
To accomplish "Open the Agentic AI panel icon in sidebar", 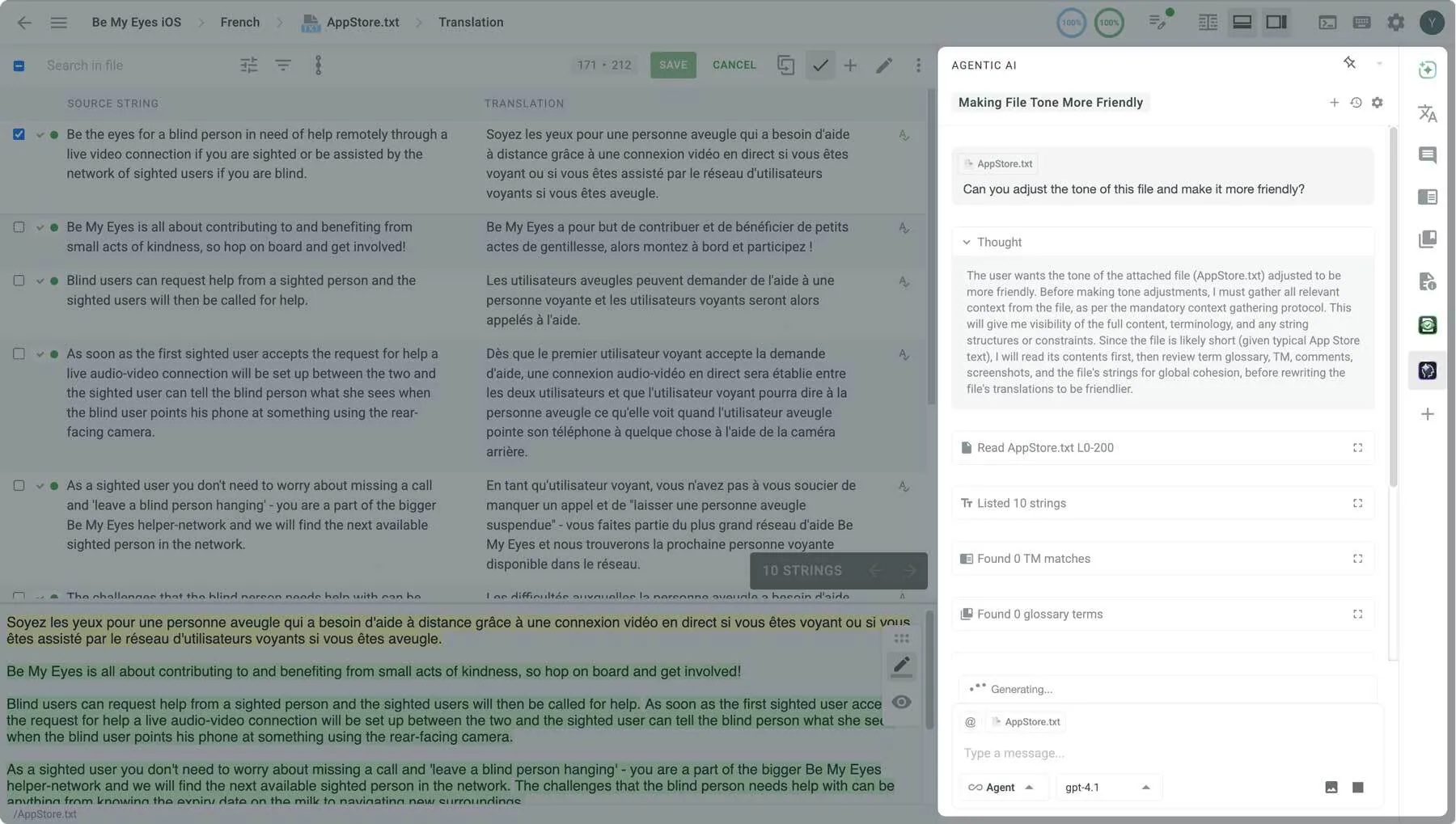I will tap(1428, 370).
